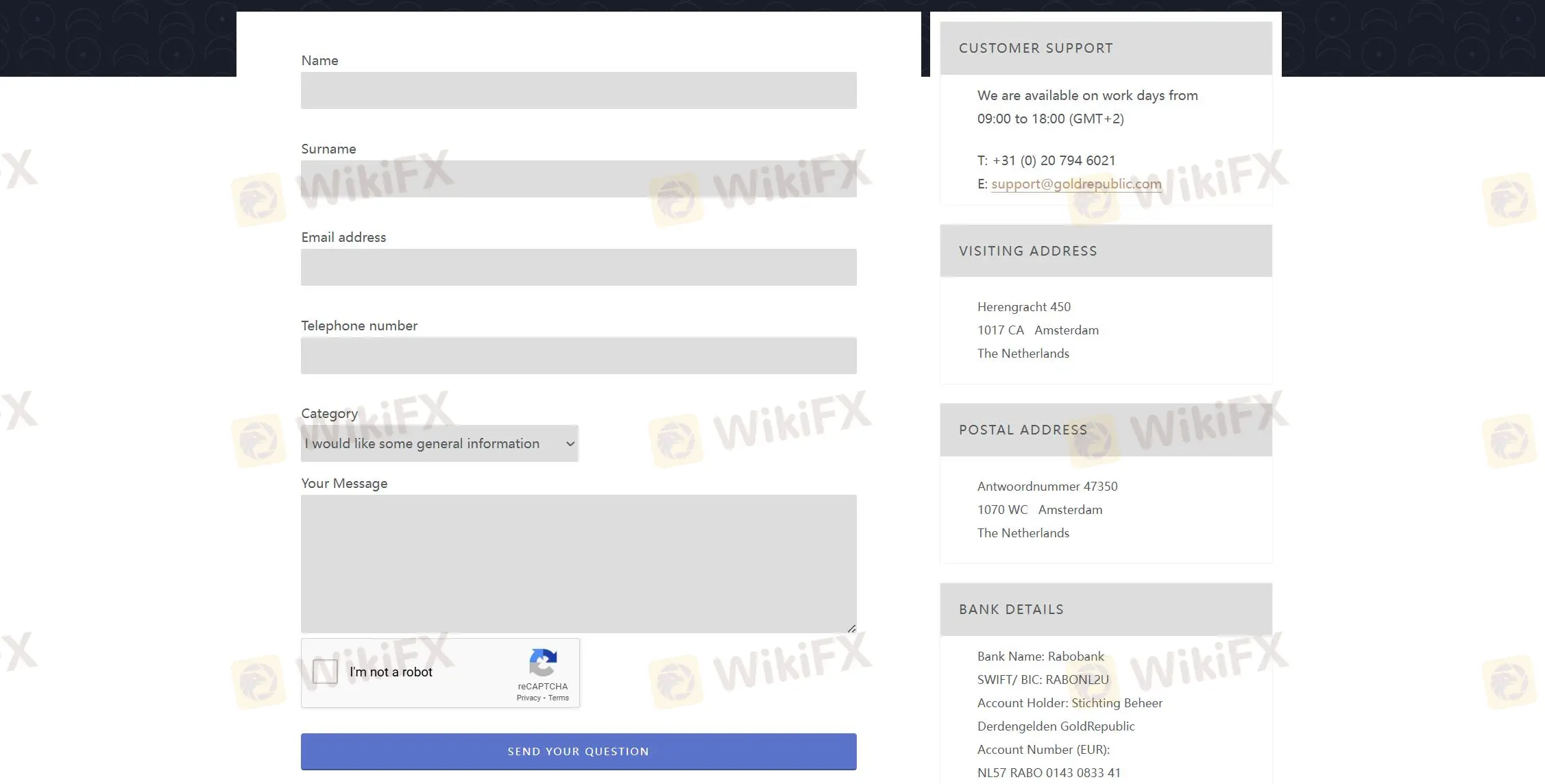Click the Privacy link in reCAPTCHA widget
The height and width of the screenshot is (784, 1545).
coord(528,697)
